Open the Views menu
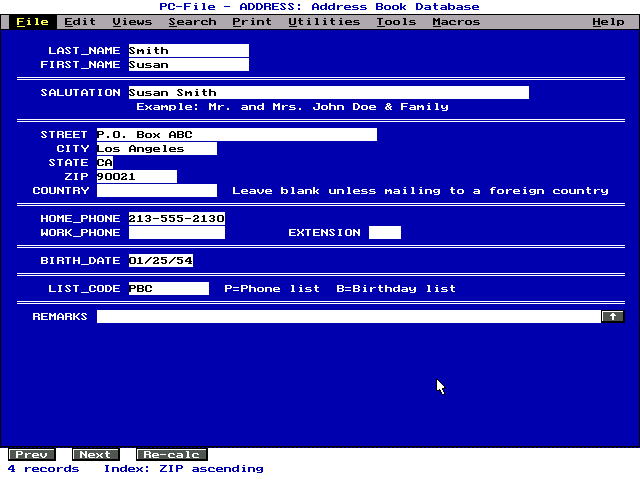The image size is (640, 480). pos(132,22)
